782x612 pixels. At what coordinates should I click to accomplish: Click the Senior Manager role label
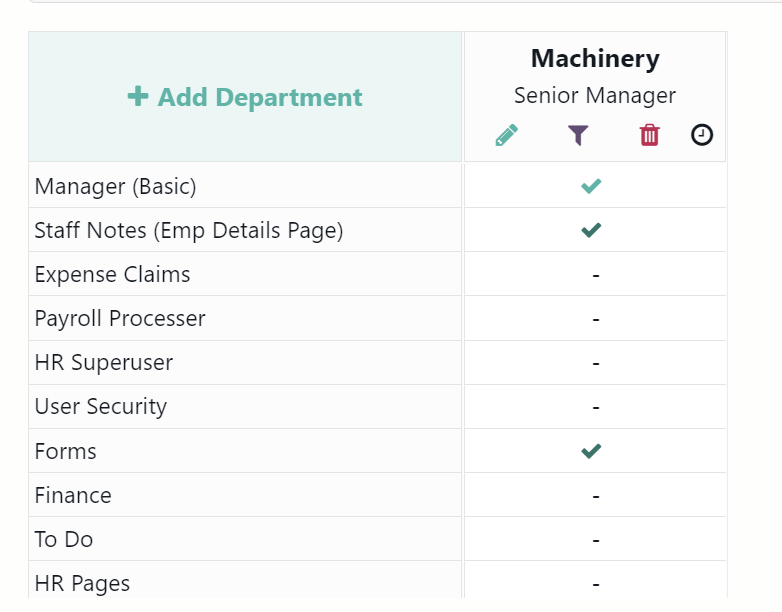point(595,95)
